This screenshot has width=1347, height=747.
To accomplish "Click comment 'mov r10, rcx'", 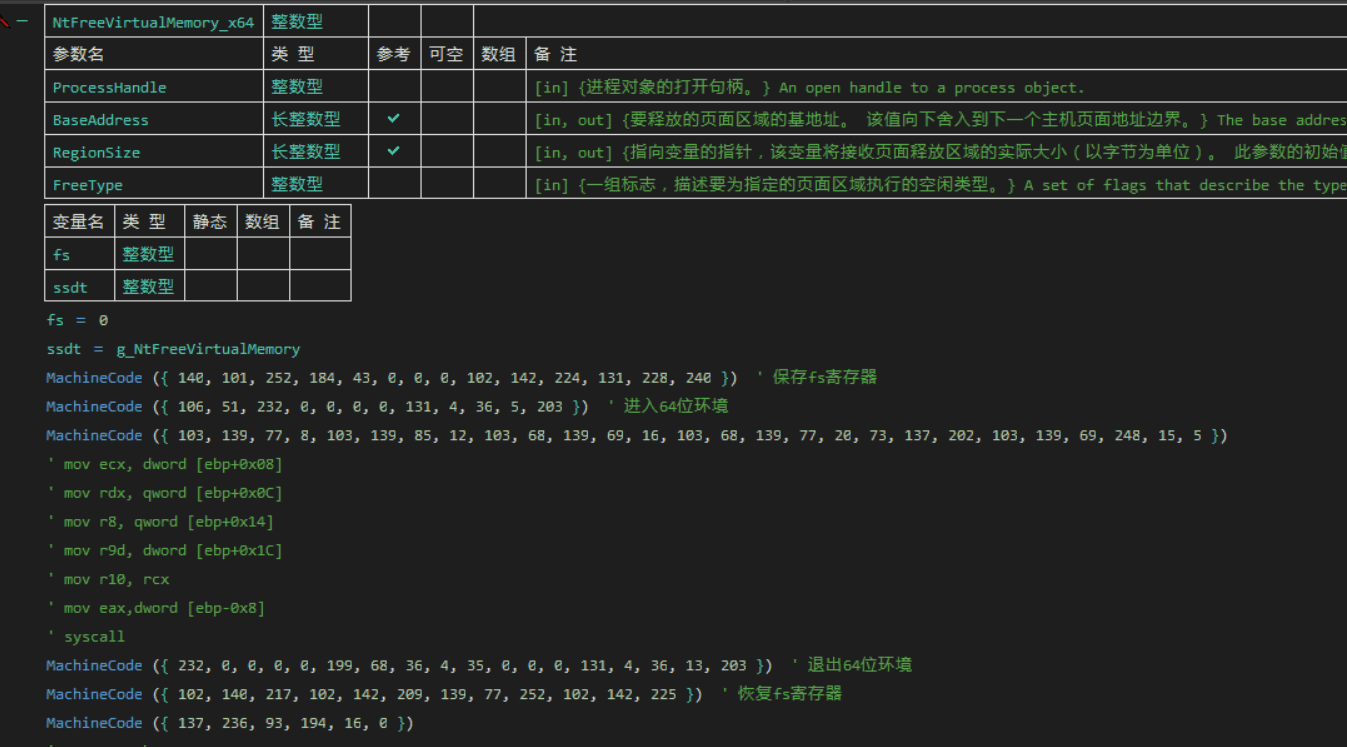I will pyautogui.click(x=107, y=579).
